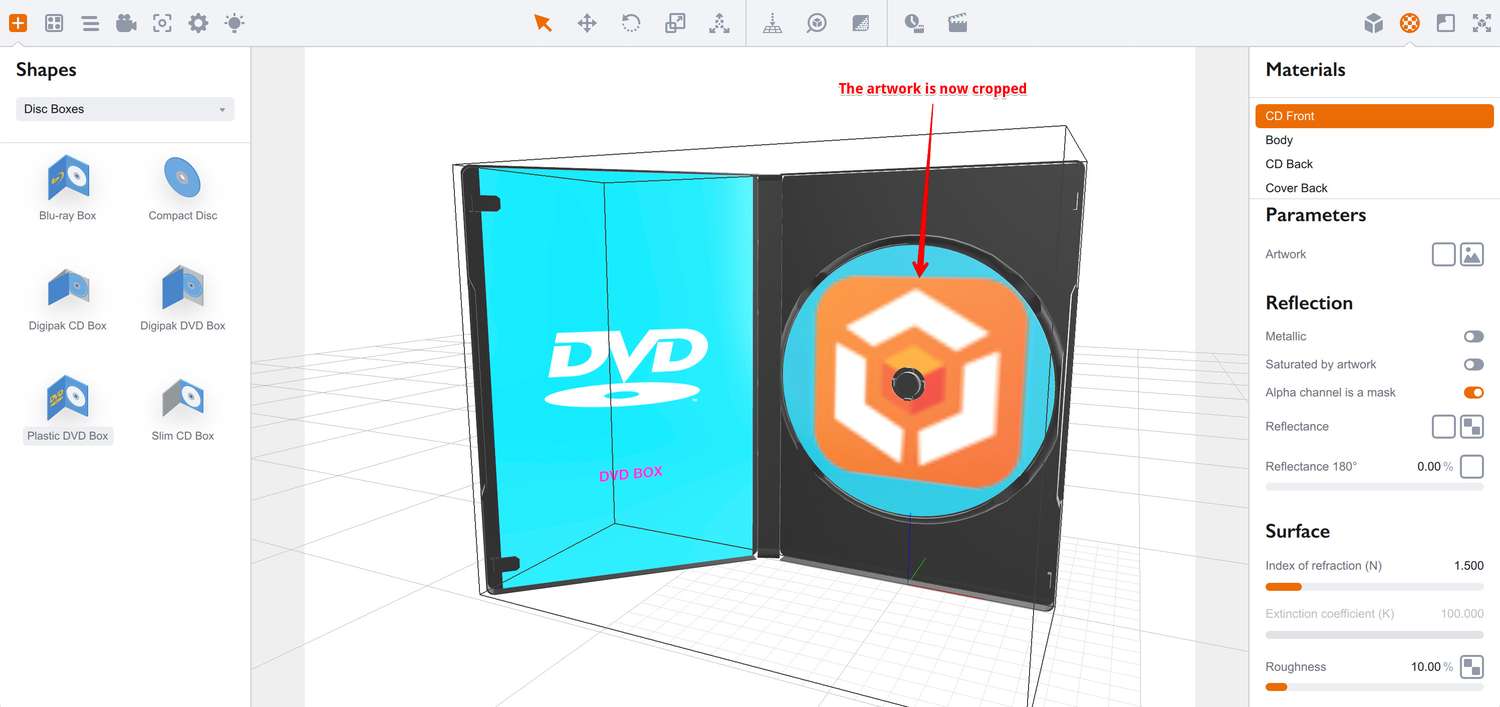The image size is (1500, 707).
Task: Open the grid layout panel icon
Action: [x=54, y=22]
